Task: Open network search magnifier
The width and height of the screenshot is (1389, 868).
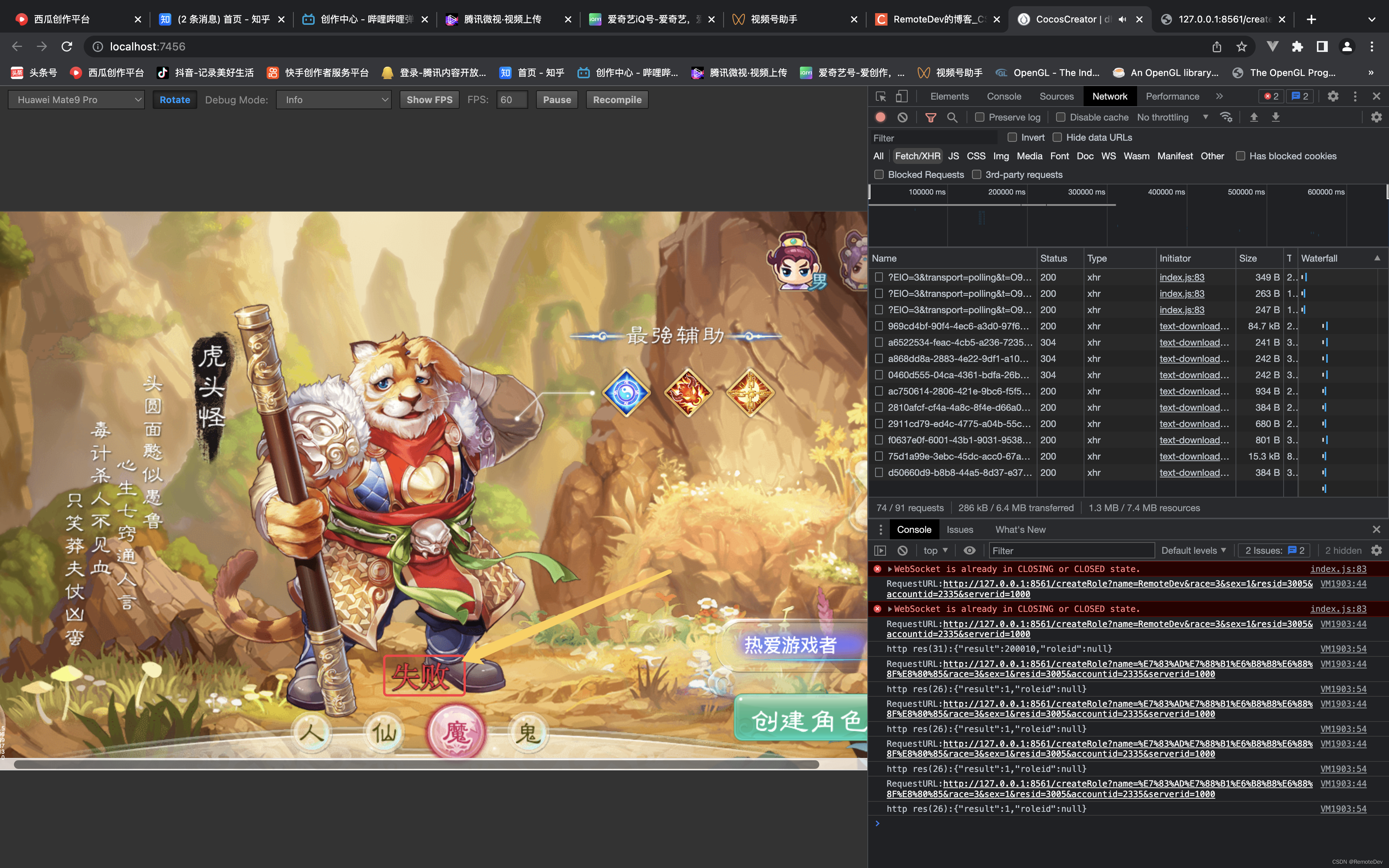Action: [x=952, y=117]
